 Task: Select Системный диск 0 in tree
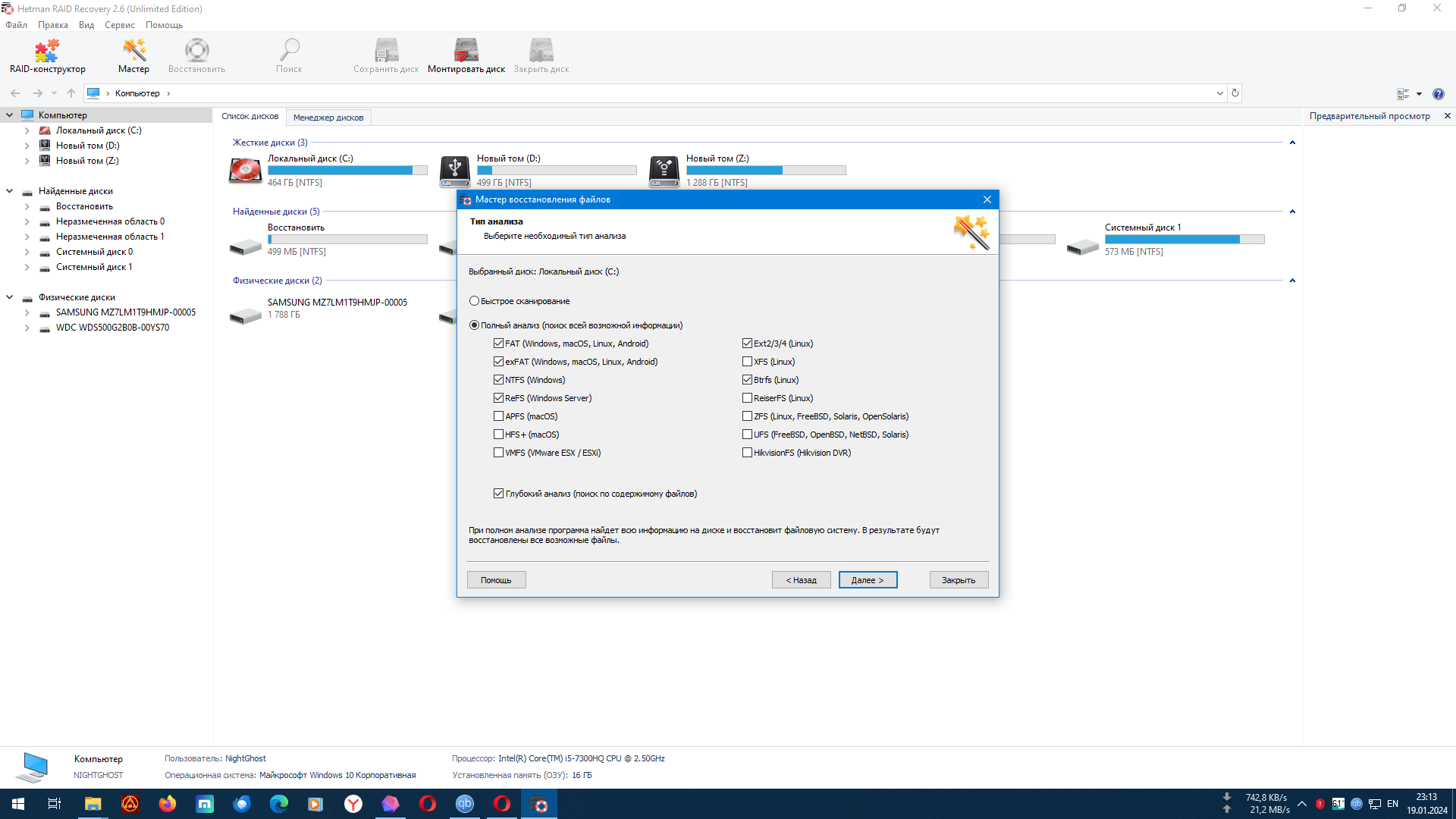(94, 252)
